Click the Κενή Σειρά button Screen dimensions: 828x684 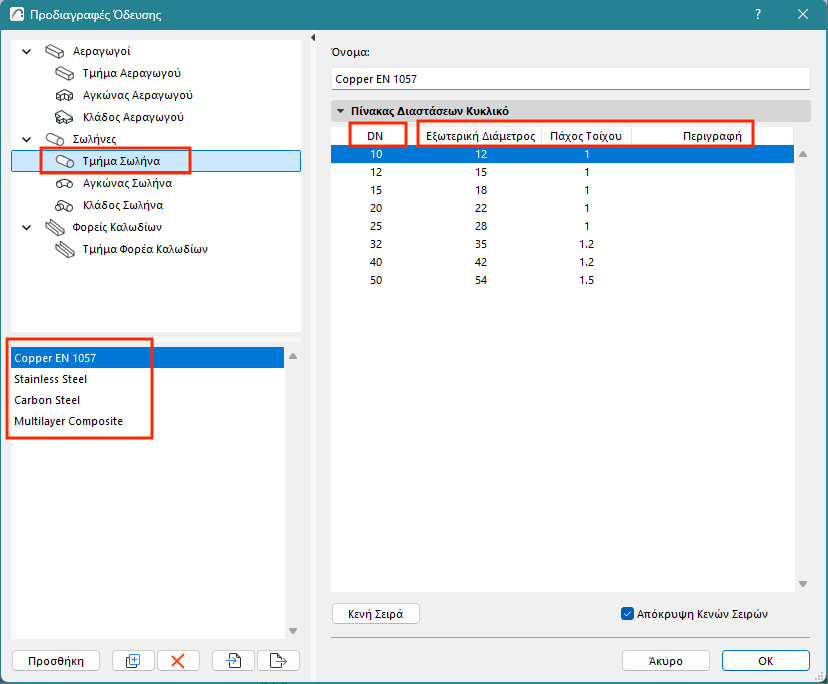(x=375, y=614)
